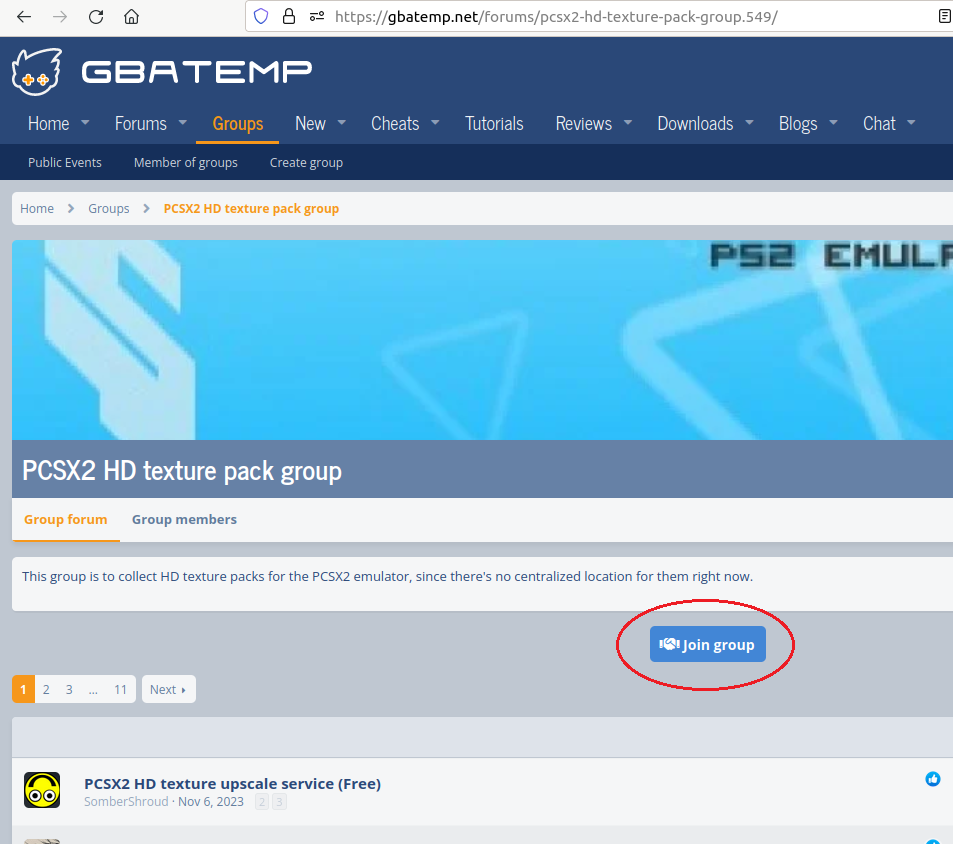Image resolution: width=953 pixels, height=844 pixels.
Task: Click the browser address bar URL
Action: point(556,16)
